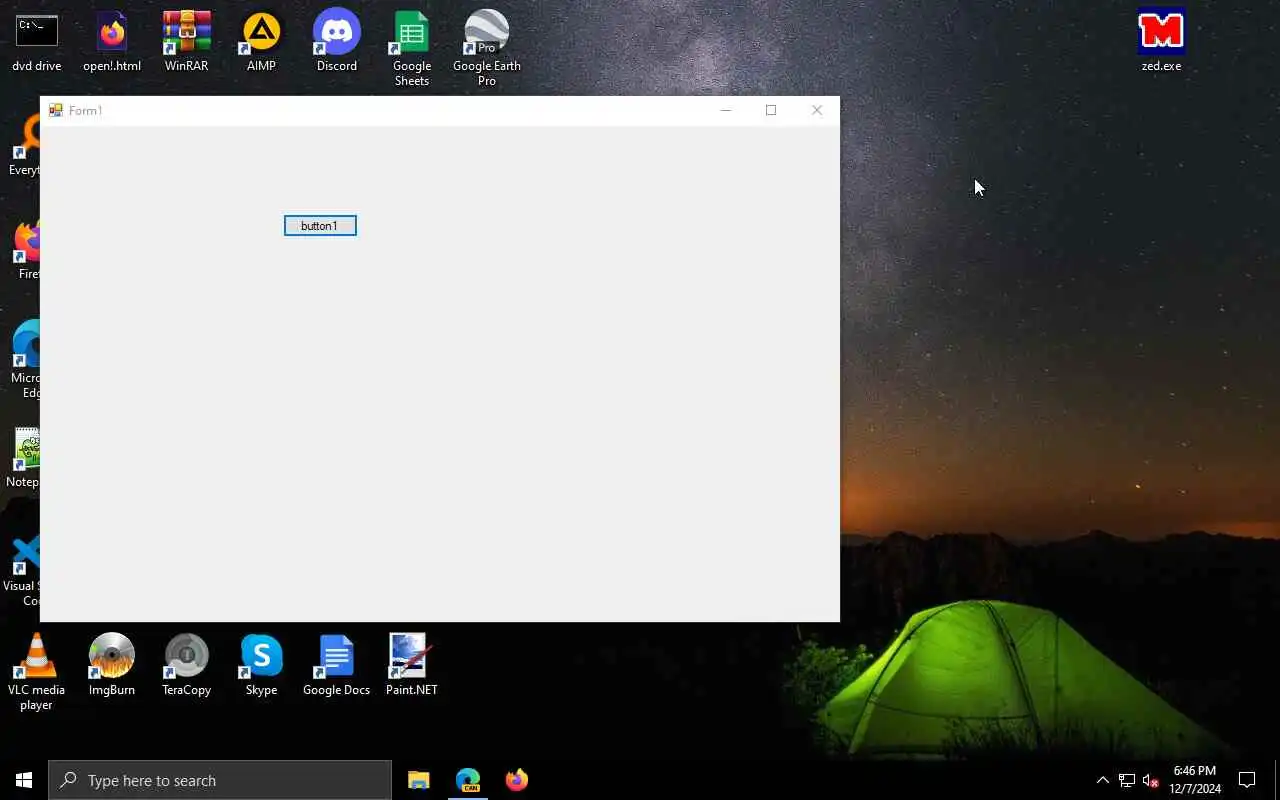Image resolution: width=1280 pixels, height=800 pixels.
Task: Select the AIMP desktop shortcut
Action: coord(261,42)
